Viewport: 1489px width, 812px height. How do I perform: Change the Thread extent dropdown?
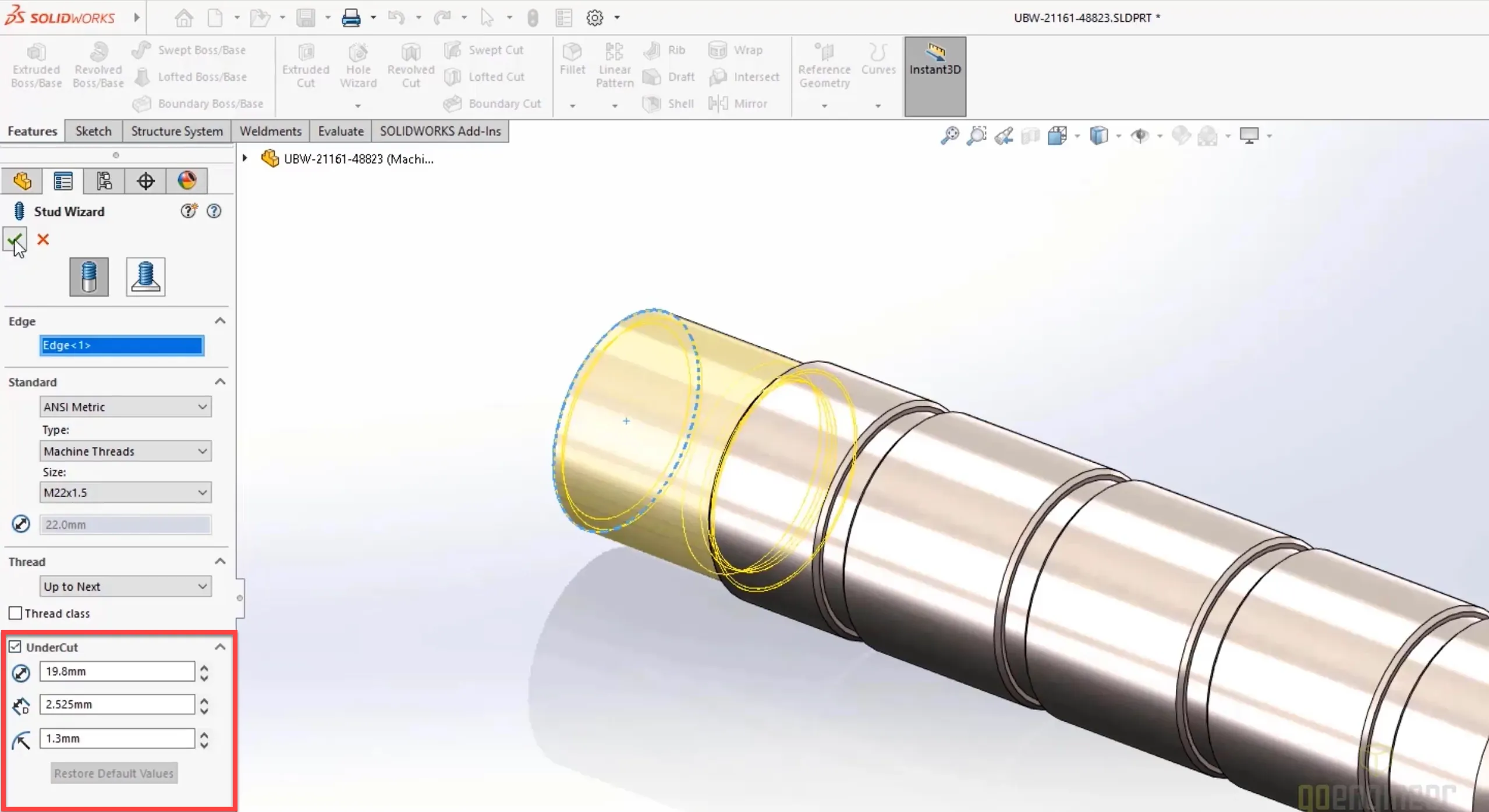point(124,586)
